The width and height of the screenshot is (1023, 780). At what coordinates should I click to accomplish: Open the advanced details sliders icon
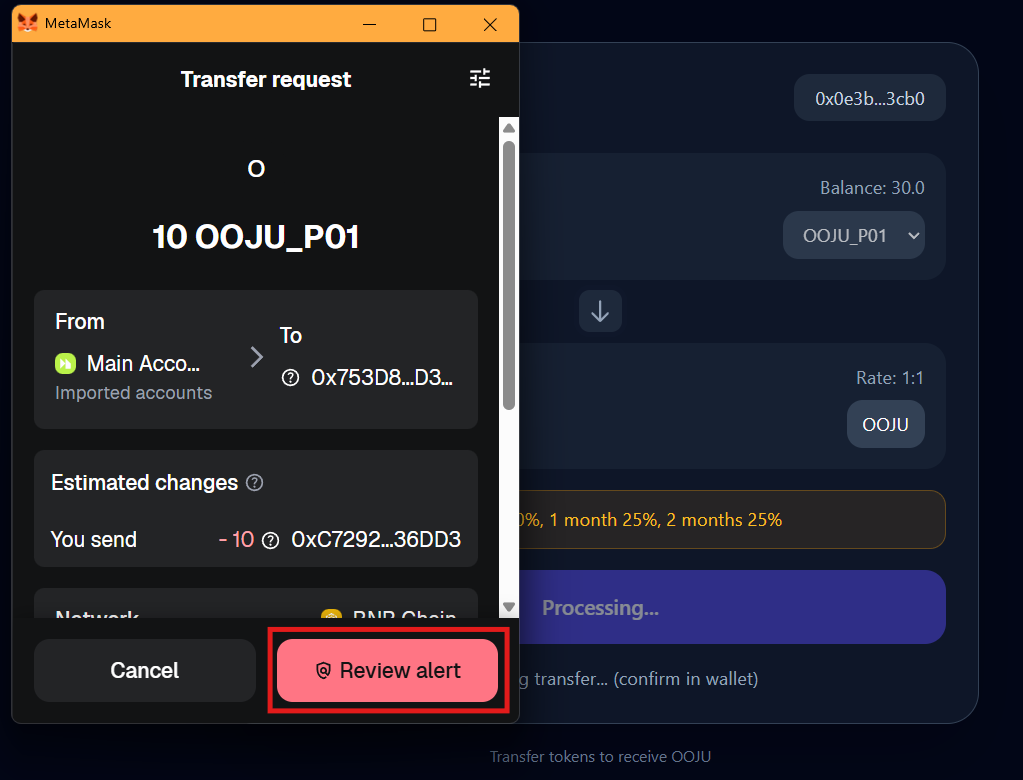point(480,78)
